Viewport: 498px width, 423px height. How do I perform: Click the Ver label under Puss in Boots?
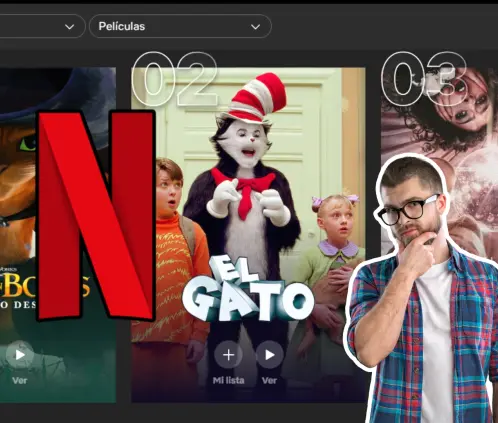click(20, 380)
